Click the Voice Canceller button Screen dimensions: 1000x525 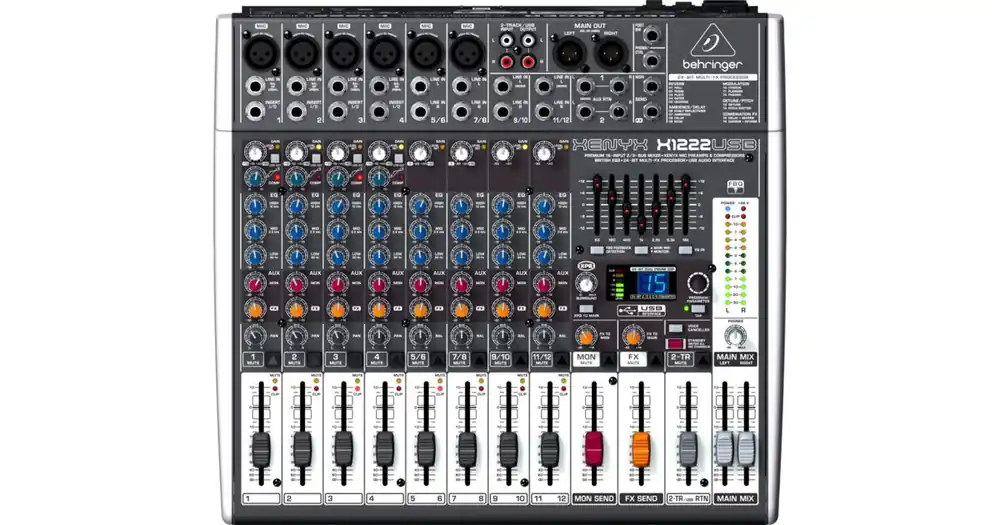[x=675, y=328]
